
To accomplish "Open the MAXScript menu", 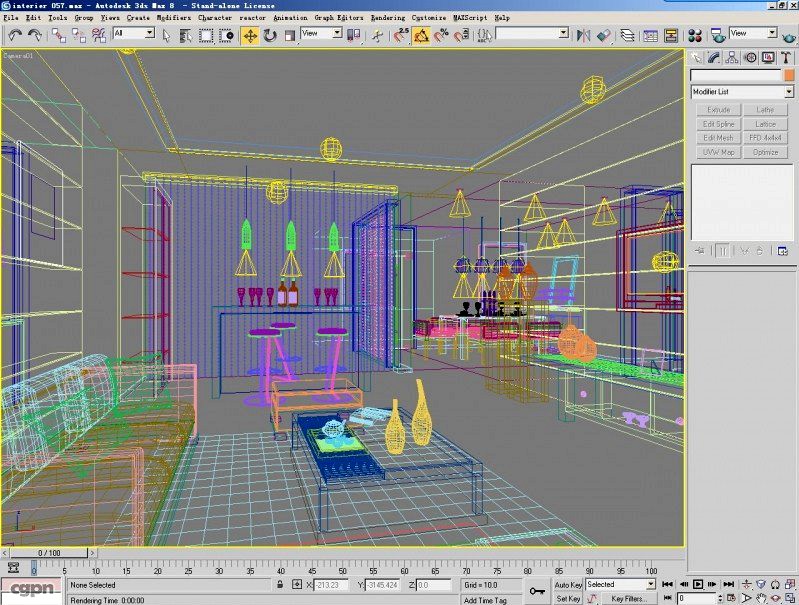I will click(x=470, y=17).
